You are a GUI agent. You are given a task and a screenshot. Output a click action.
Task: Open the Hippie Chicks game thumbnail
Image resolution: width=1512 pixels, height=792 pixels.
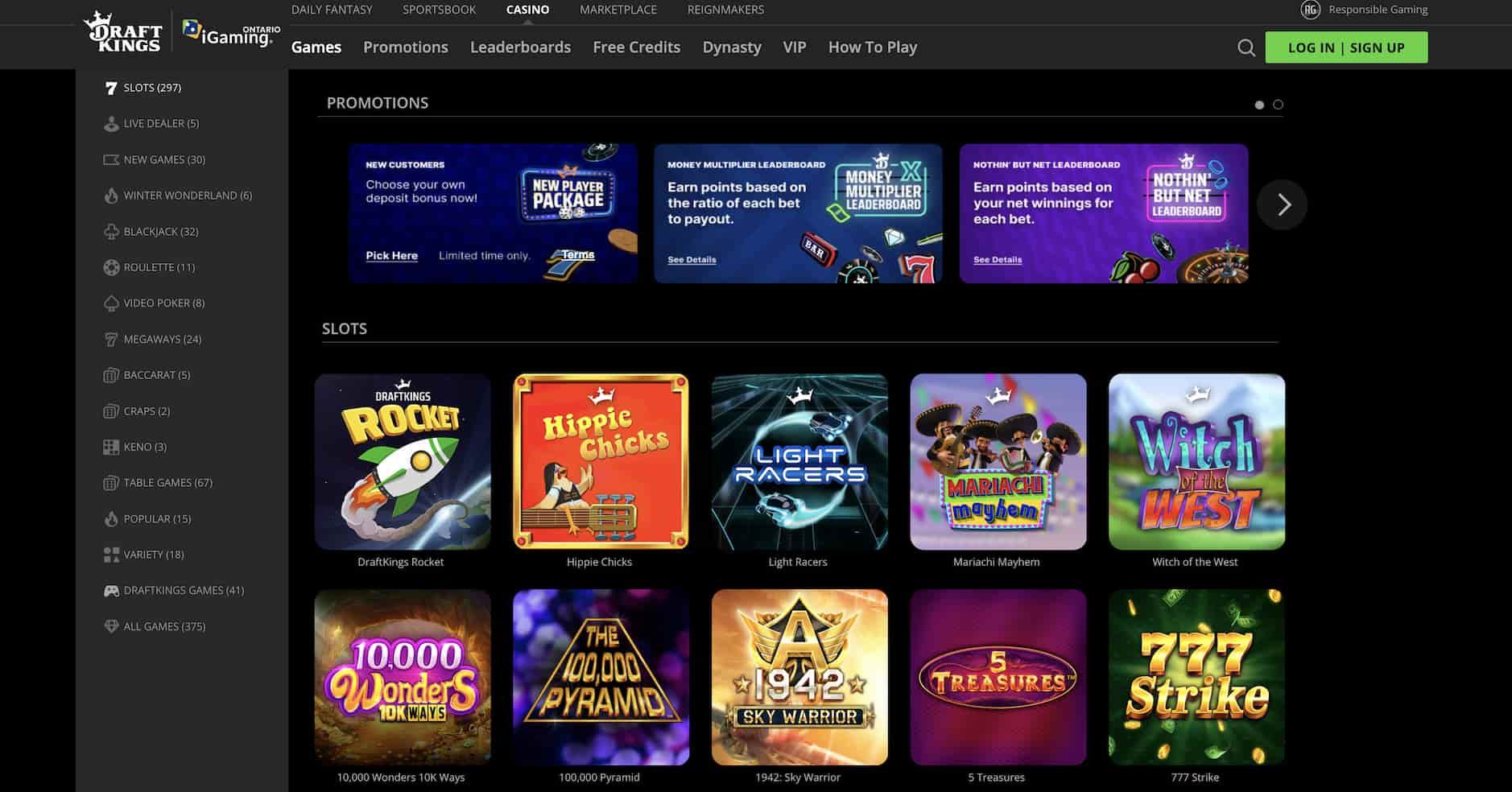[x=601, y=462]
